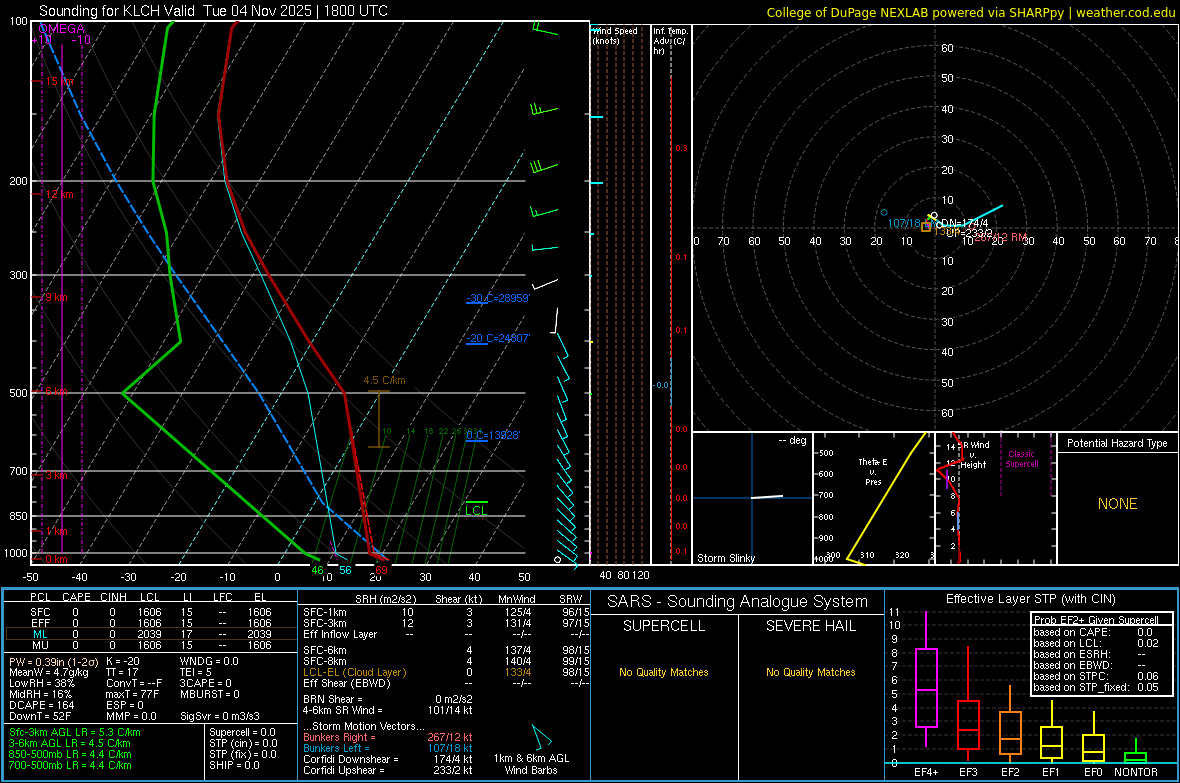Click the Classic Supercell label
Viewport: 1180px width, 783px height.
1022,459
